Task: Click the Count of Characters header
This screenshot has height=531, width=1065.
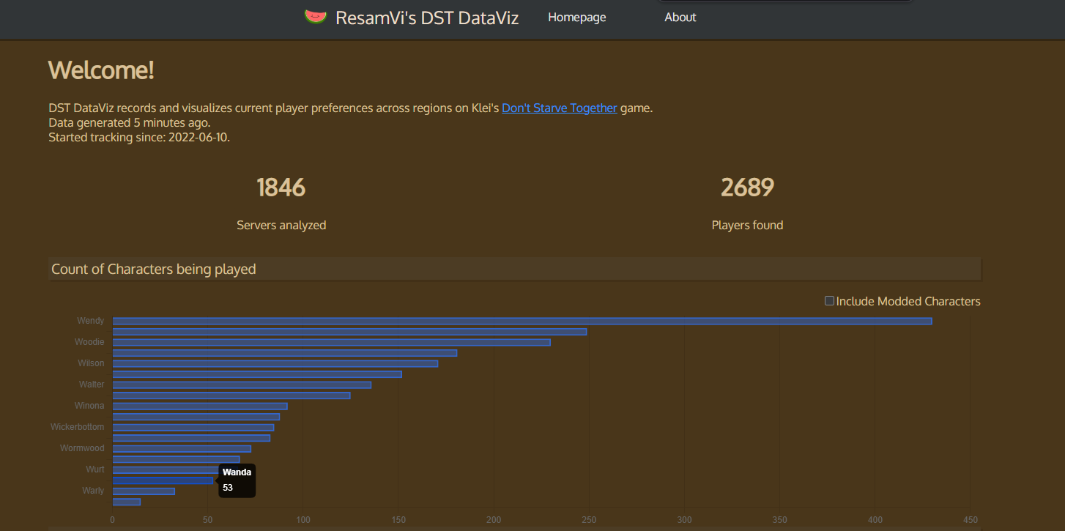Action: pos(154,269)
